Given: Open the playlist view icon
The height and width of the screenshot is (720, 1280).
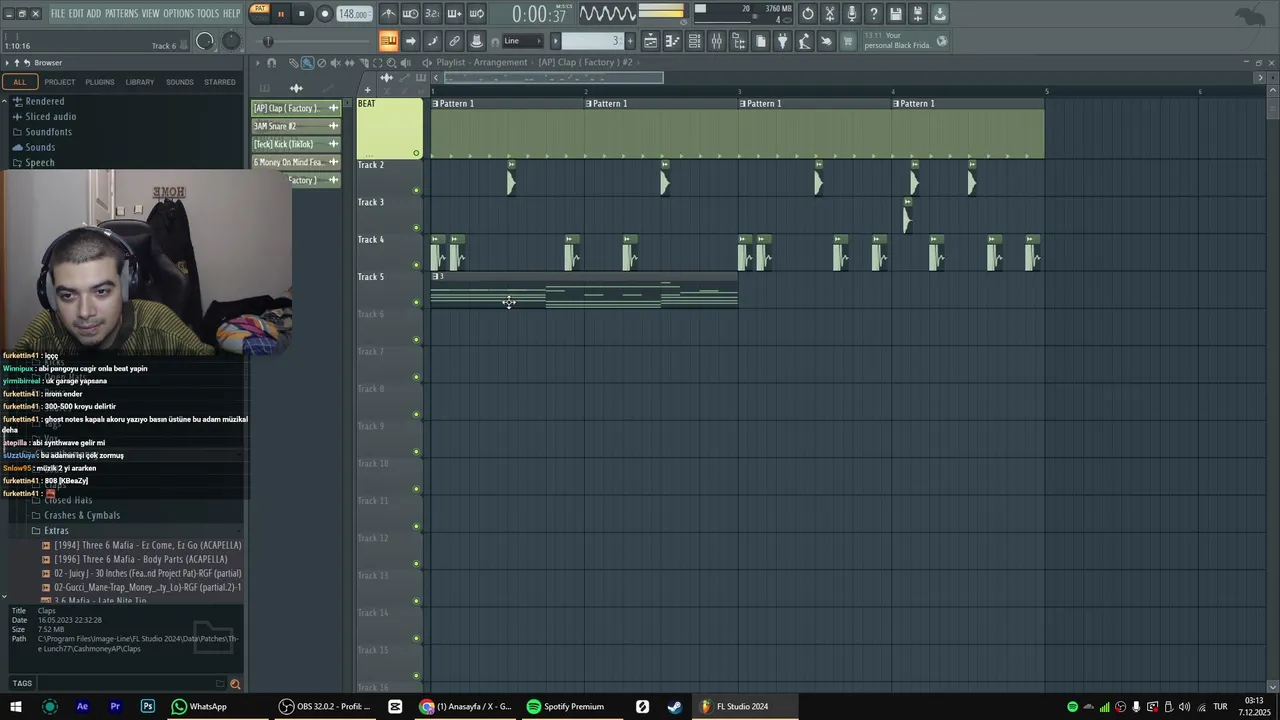Looking at the screenshot, I should tap(651, 41).
